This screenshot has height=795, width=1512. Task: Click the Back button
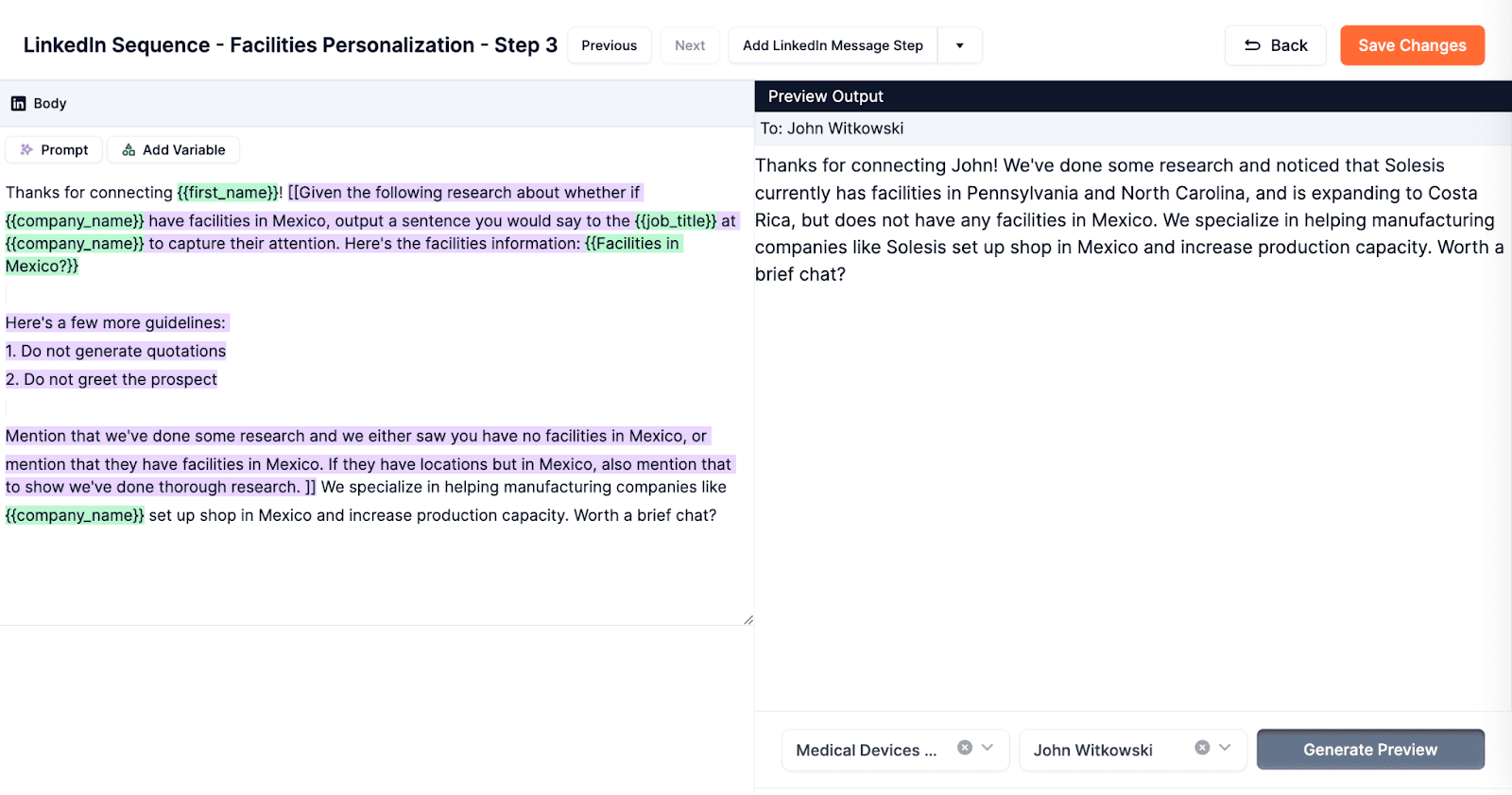(1276, 45)
